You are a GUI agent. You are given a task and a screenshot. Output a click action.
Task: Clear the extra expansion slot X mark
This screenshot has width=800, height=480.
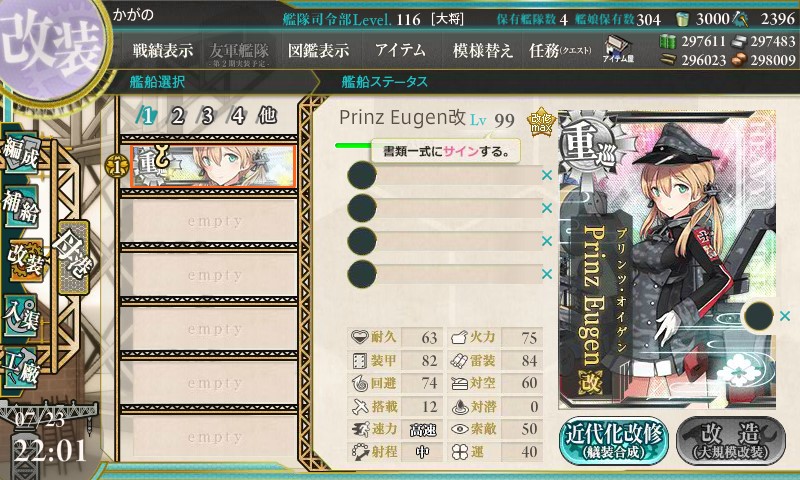(x=785, y=316)
